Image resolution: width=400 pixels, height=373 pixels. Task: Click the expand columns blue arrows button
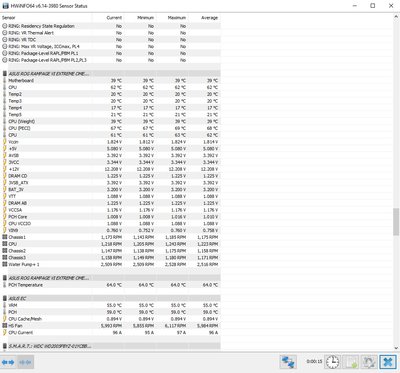tap(8, 362)
